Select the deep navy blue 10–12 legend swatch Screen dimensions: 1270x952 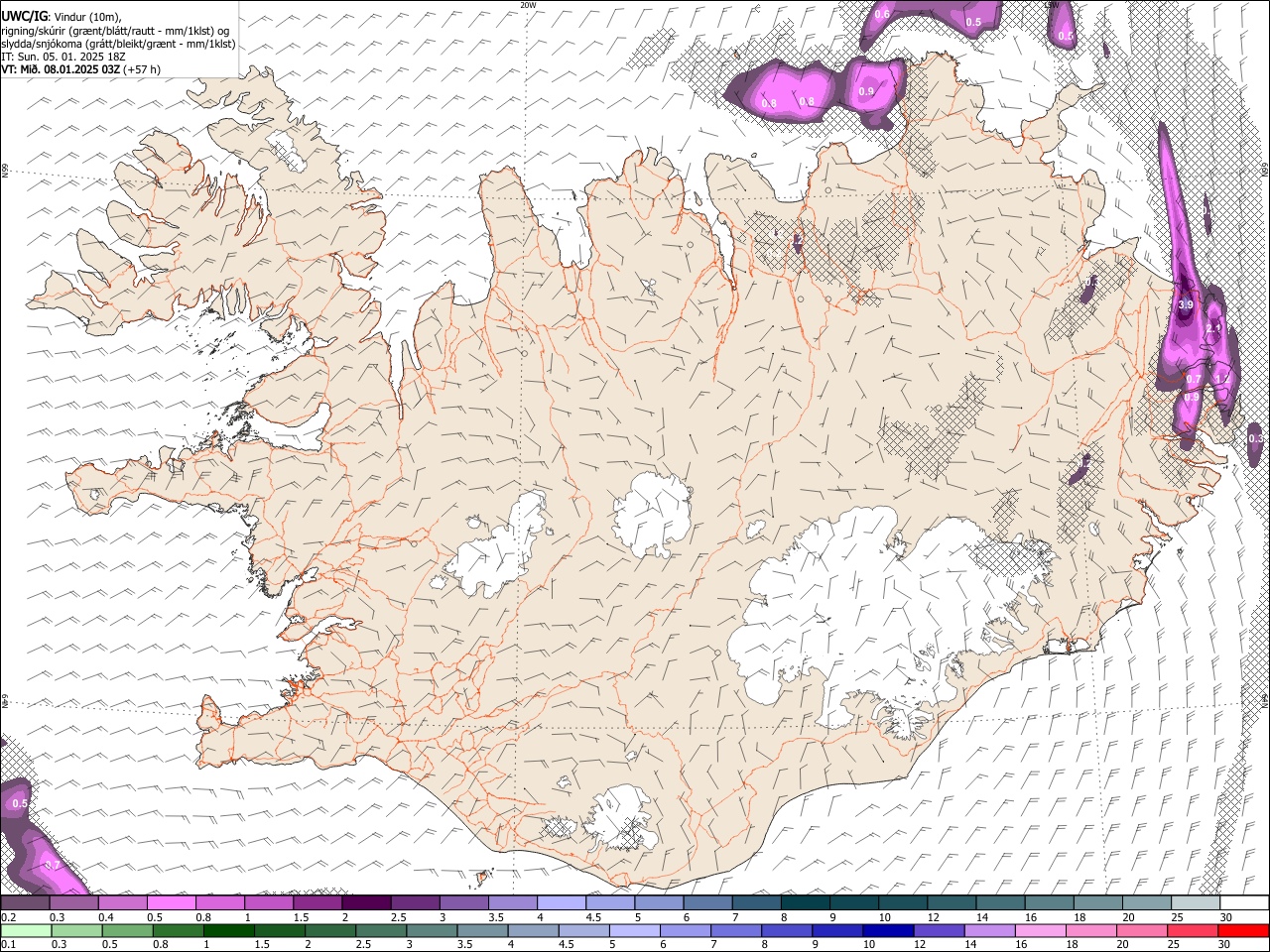coord(887,930)
